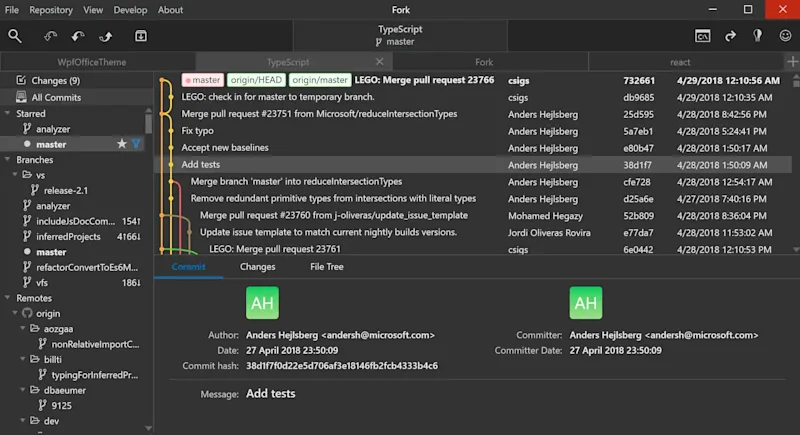The width and height of the screenshot is (800, 435).
Task: Click the author AH avatar
Action: (x=262, y=303)
